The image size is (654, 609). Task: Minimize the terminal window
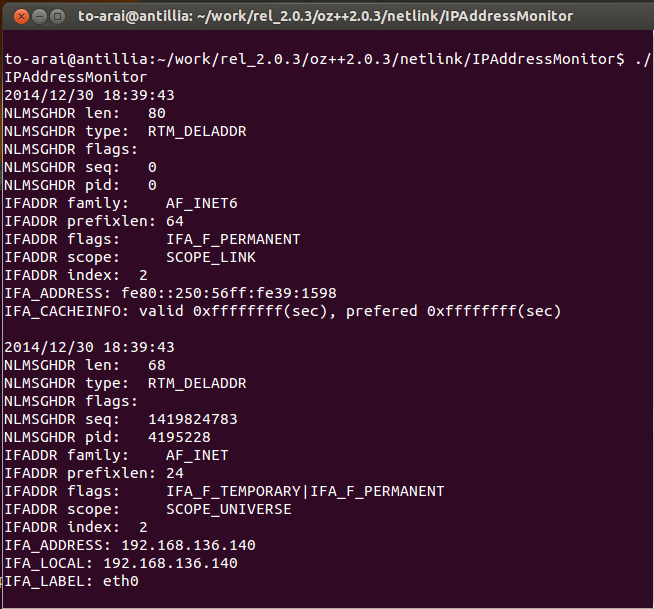[x=40, y=17]
